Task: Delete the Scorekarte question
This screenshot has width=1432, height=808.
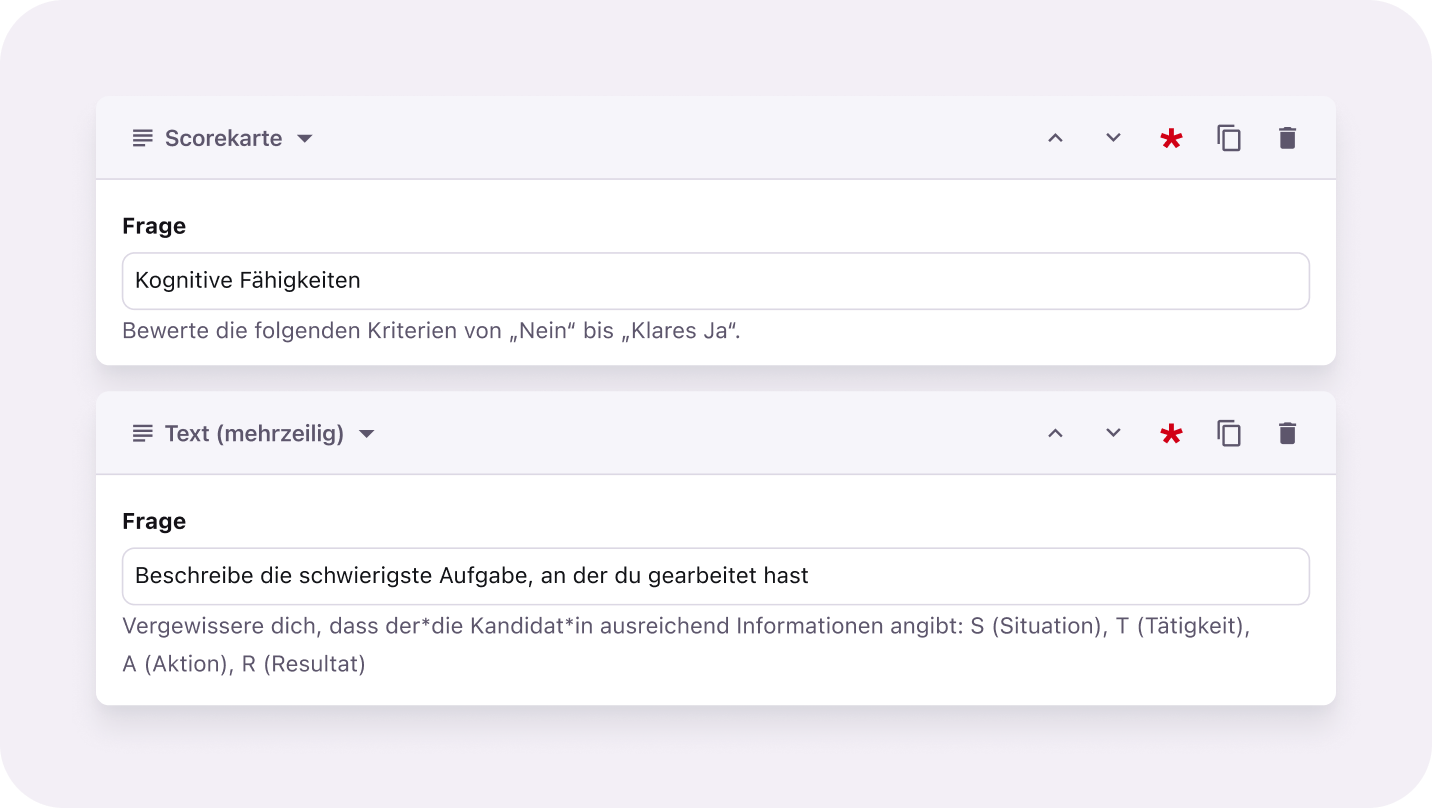Action: (x=1287, y=138)
